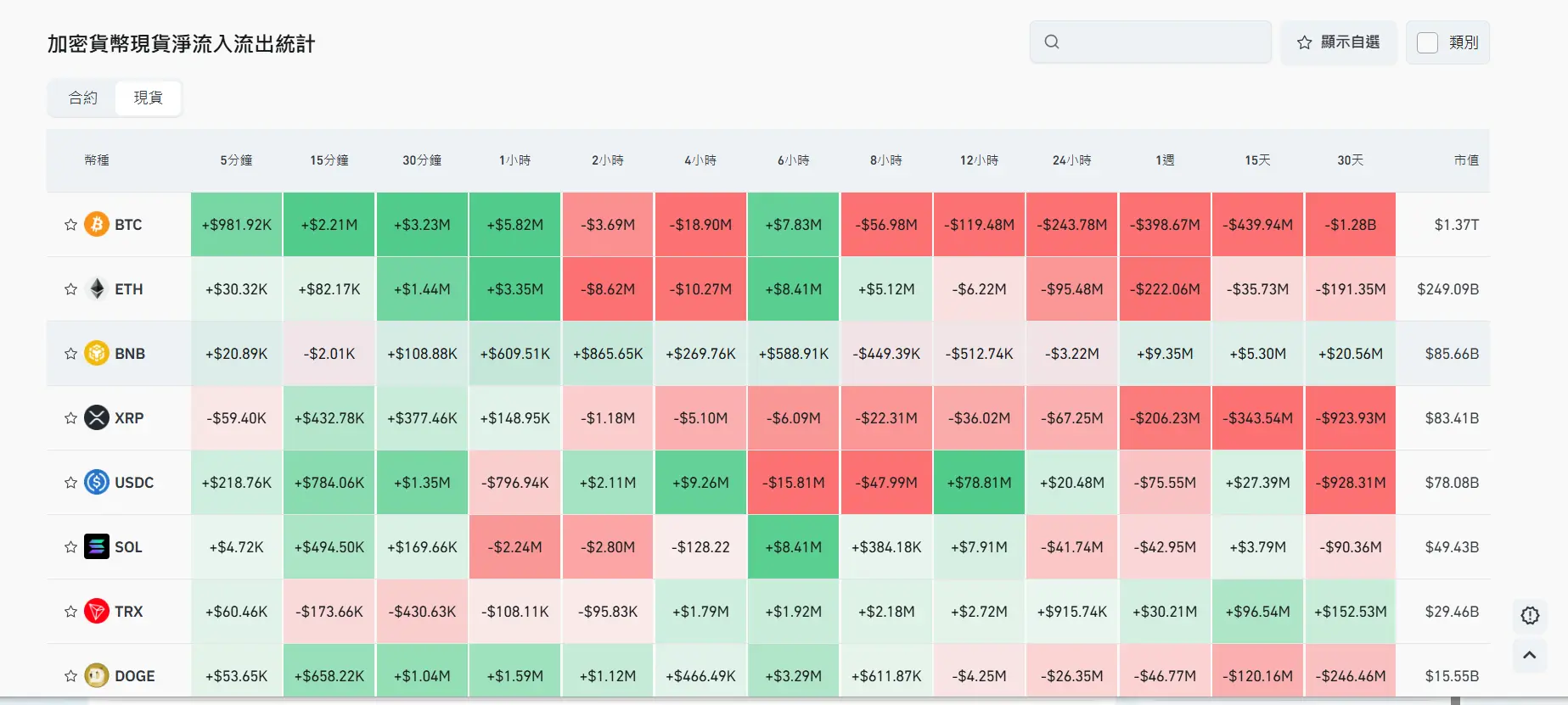Click the XRP coin logo
1568x705 pixels.
(97, 418)
